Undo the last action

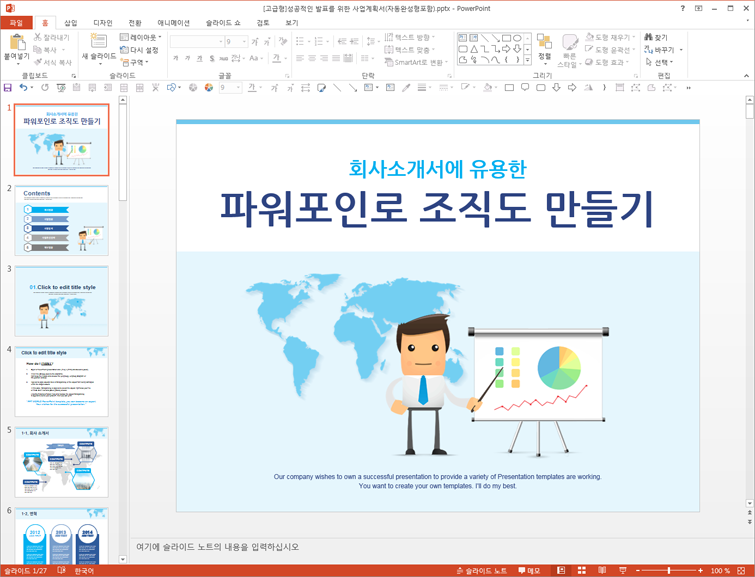[x=23, y=88]
